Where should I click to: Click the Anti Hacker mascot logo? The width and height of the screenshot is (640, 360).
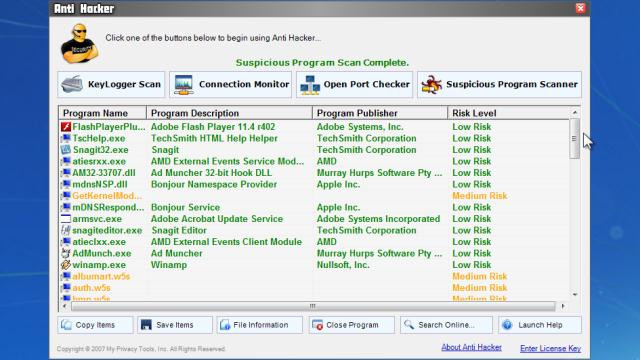coord(79,44)
